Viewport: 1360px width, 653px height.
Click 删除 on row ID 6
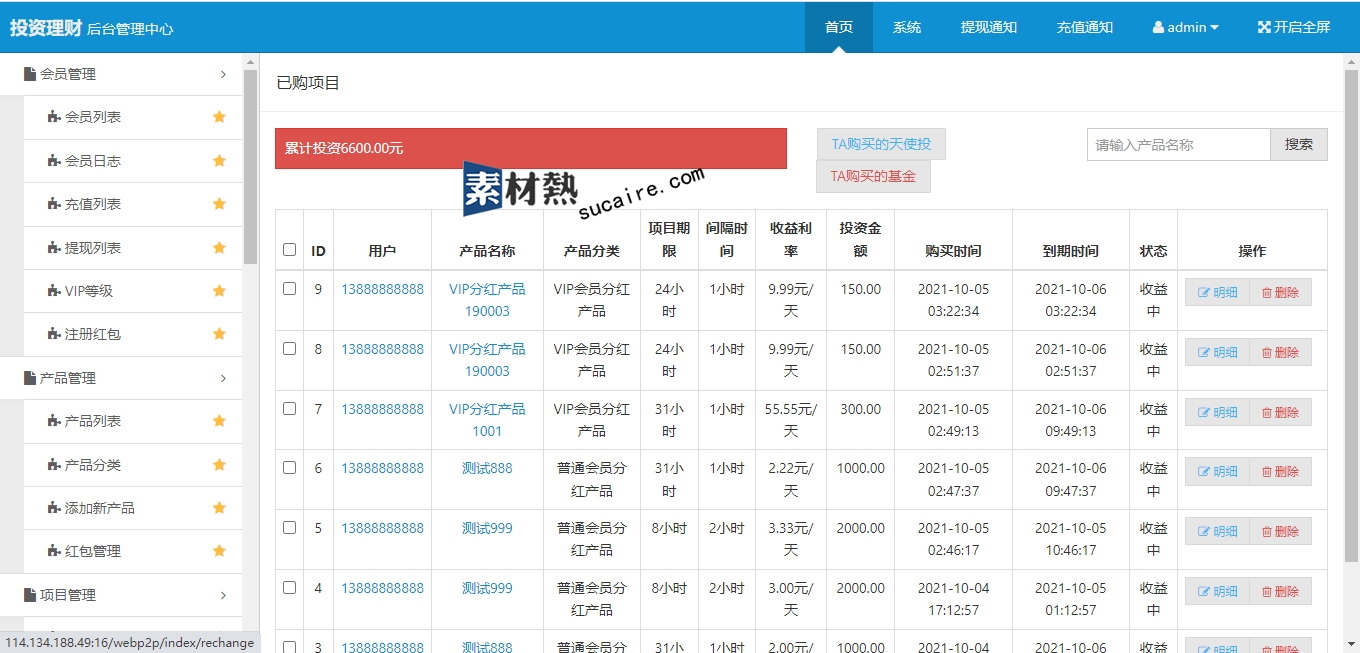click(1280, 471)
